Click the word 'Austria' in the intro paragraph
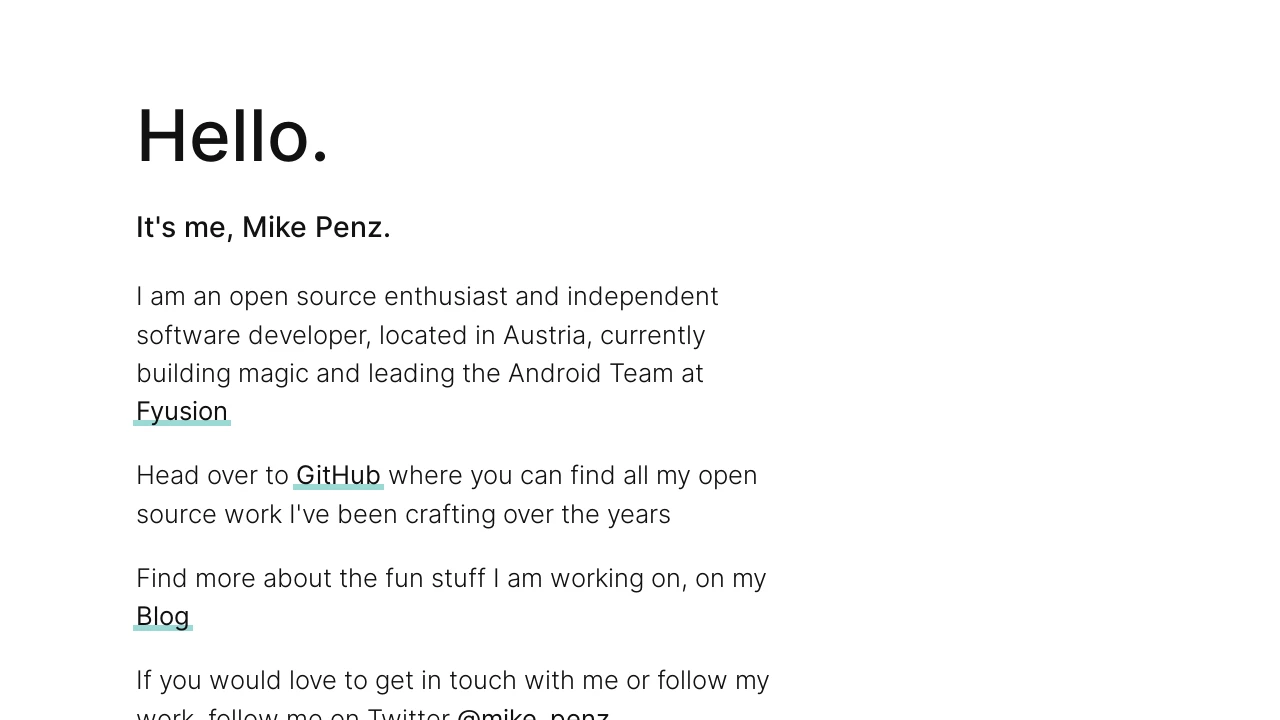 pos(547,335)
